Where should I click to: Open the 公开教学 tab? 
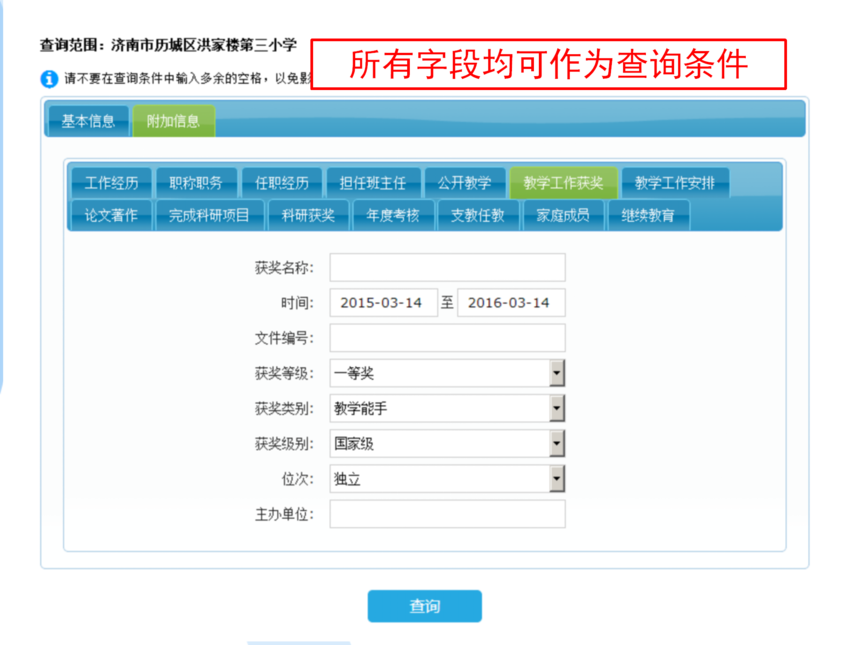pos(465,182)
